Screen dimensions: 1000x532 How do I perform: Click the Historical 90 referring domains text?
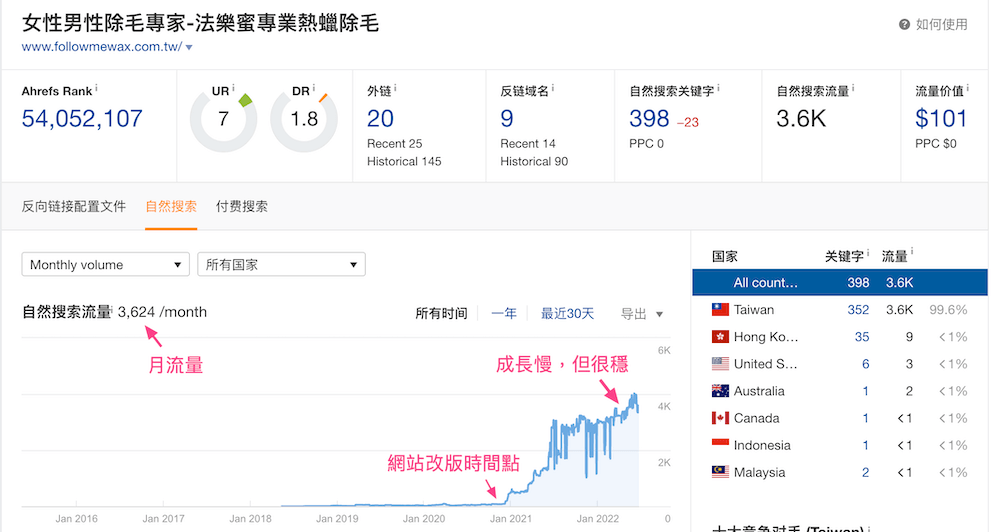point(534,162)
